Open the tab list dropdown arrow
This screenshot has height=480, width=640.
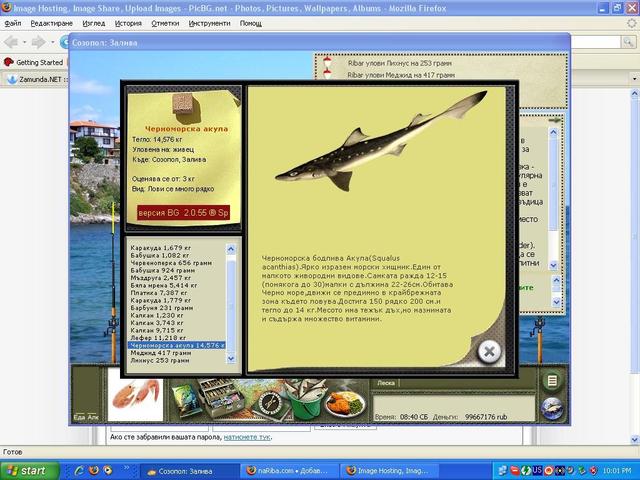tap(634, 78)
